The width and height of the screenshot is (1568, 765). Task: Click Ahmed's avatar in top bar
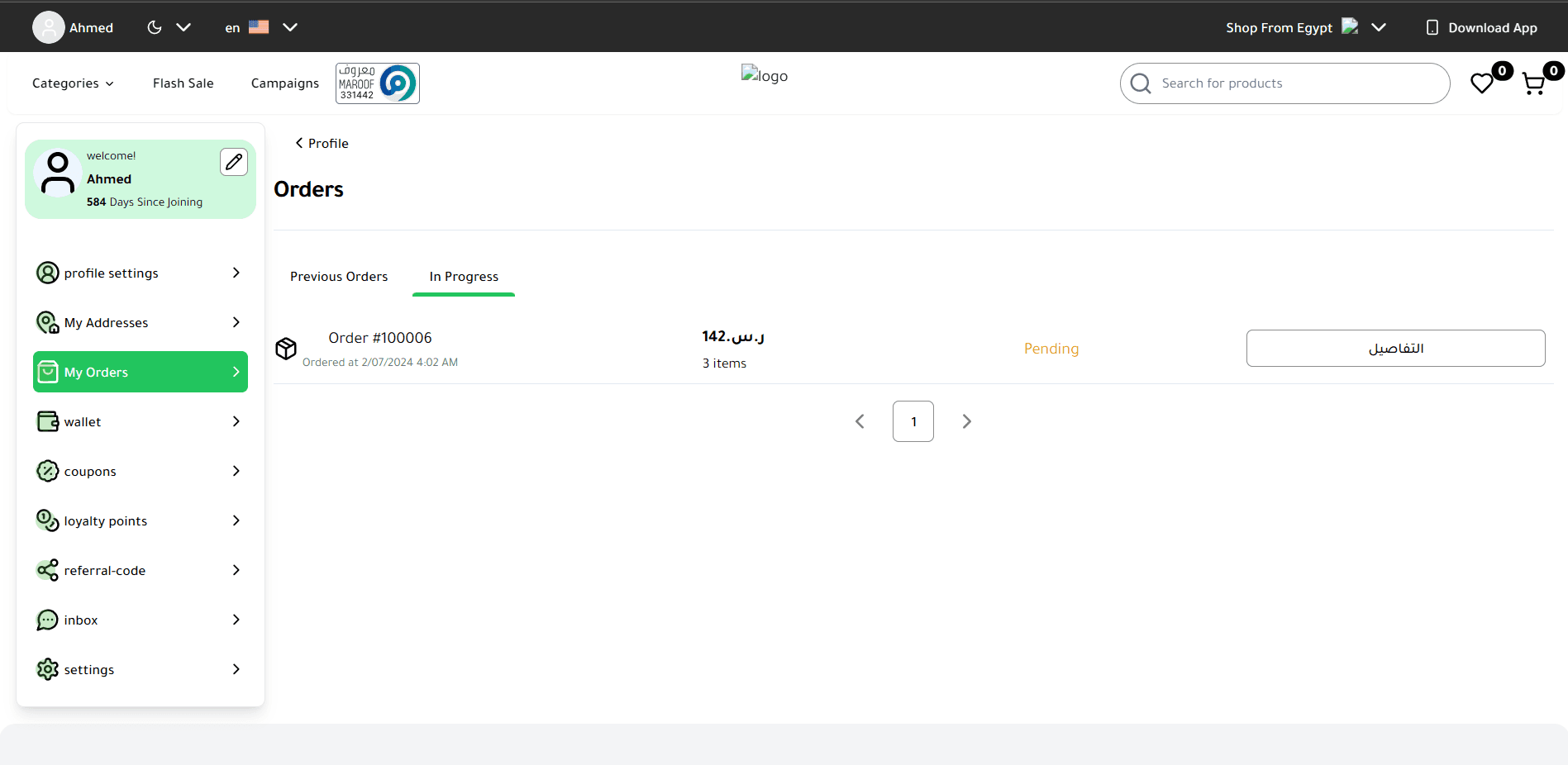(x=49, y=27)
